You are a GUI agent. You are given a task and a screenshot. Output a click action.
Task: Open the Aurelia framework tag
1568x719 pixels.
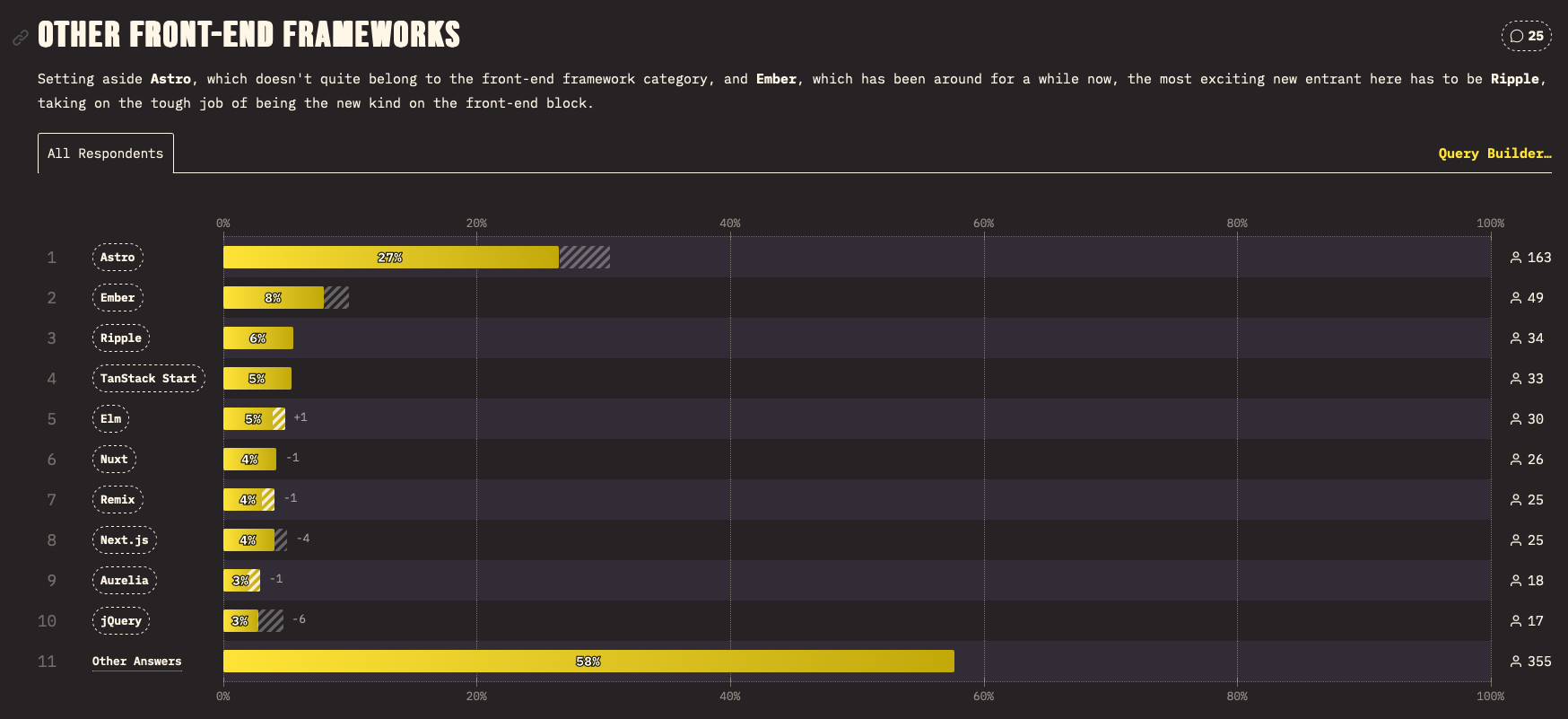[x=124, y=581]
